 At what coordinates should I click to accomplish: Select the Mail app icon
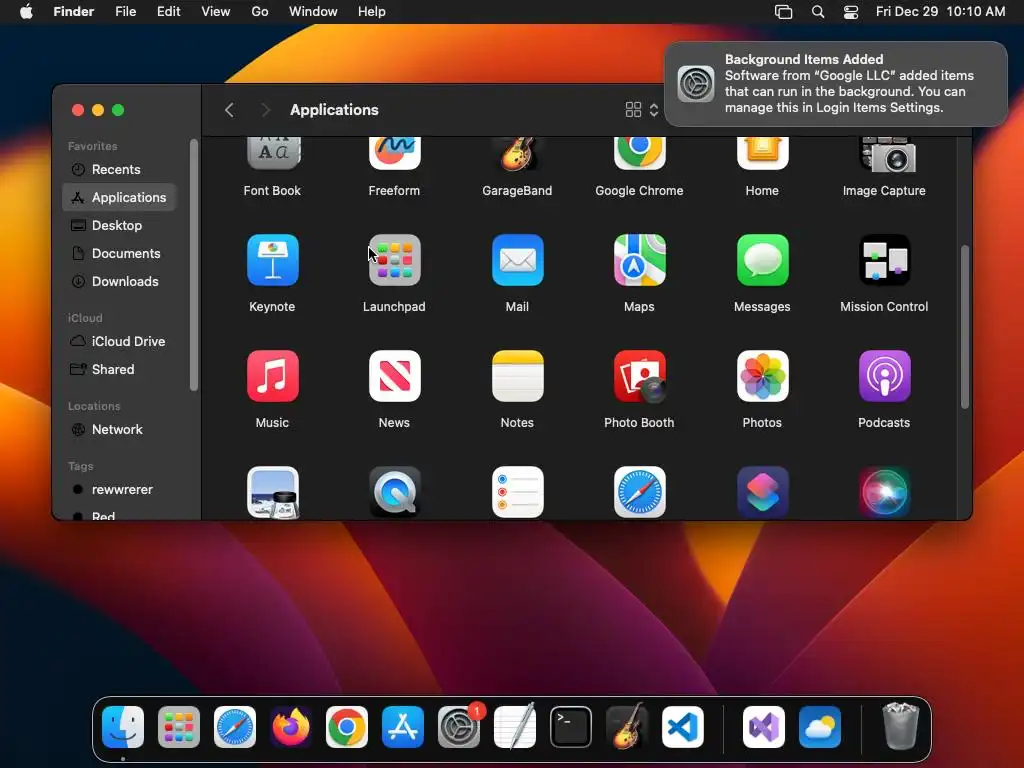517,260
